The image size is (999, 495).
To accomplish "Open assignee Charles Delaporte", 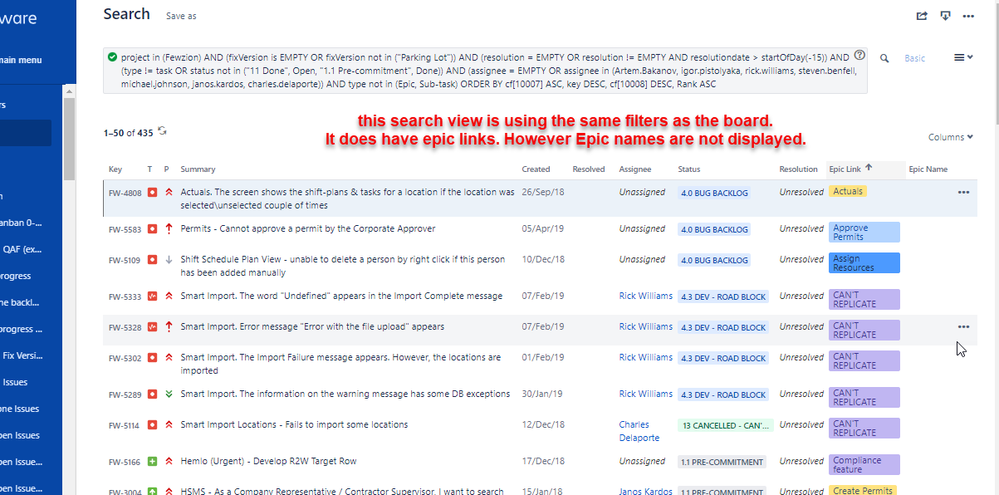I will click(639, 431).
